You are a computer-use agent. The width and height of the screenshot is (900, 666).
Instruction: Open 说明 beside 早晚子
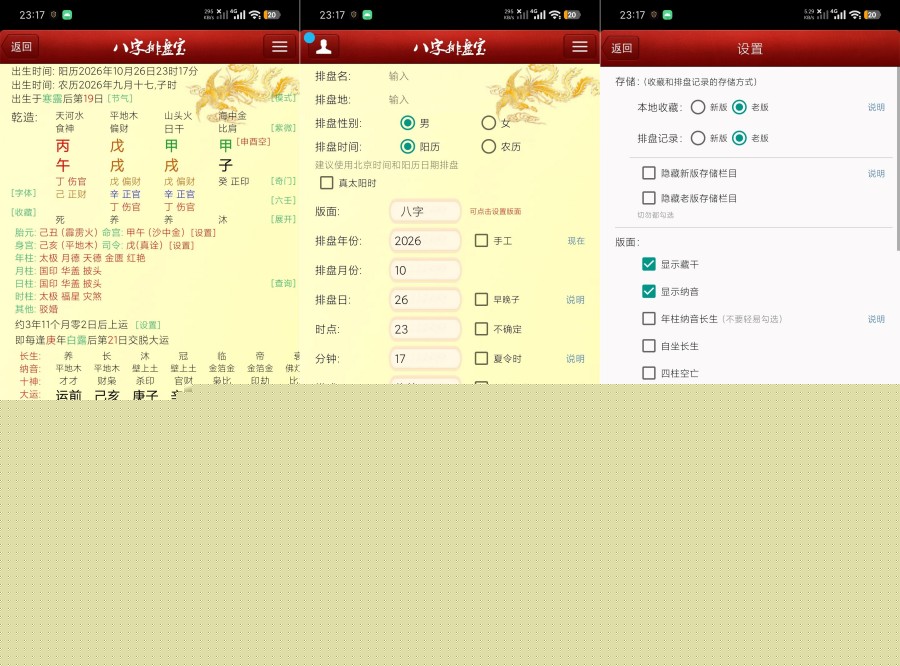pos(575,300)
